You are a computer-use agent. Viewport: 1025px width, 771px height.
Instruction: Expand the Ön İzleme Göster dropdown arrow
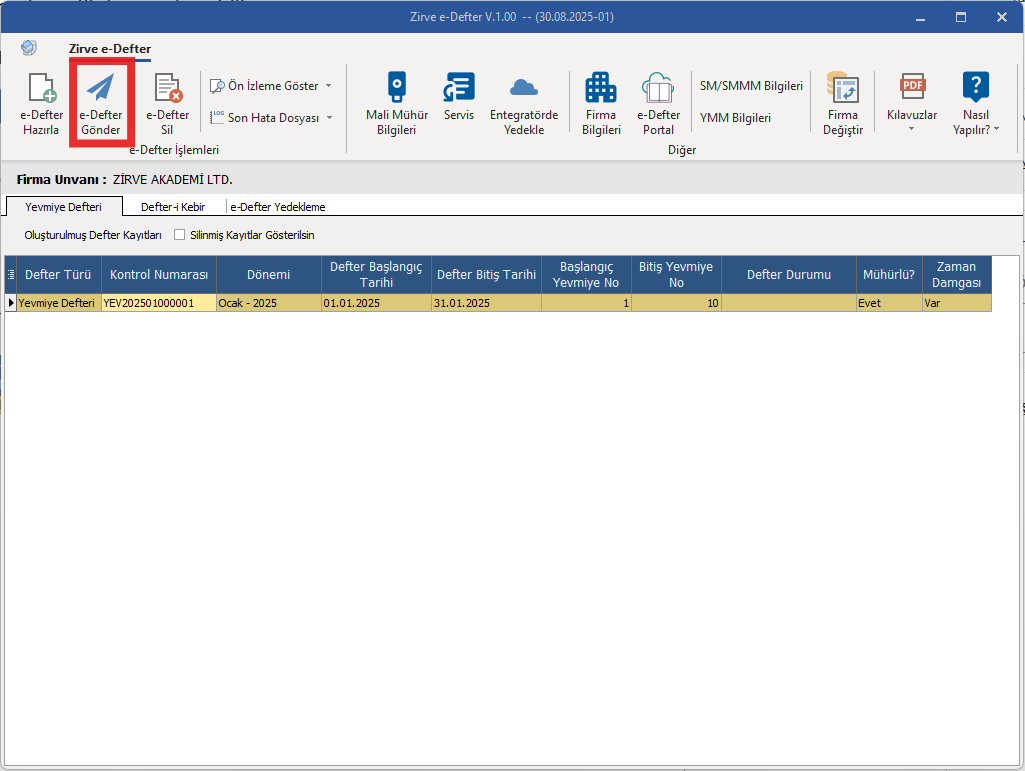pos(329,86)
